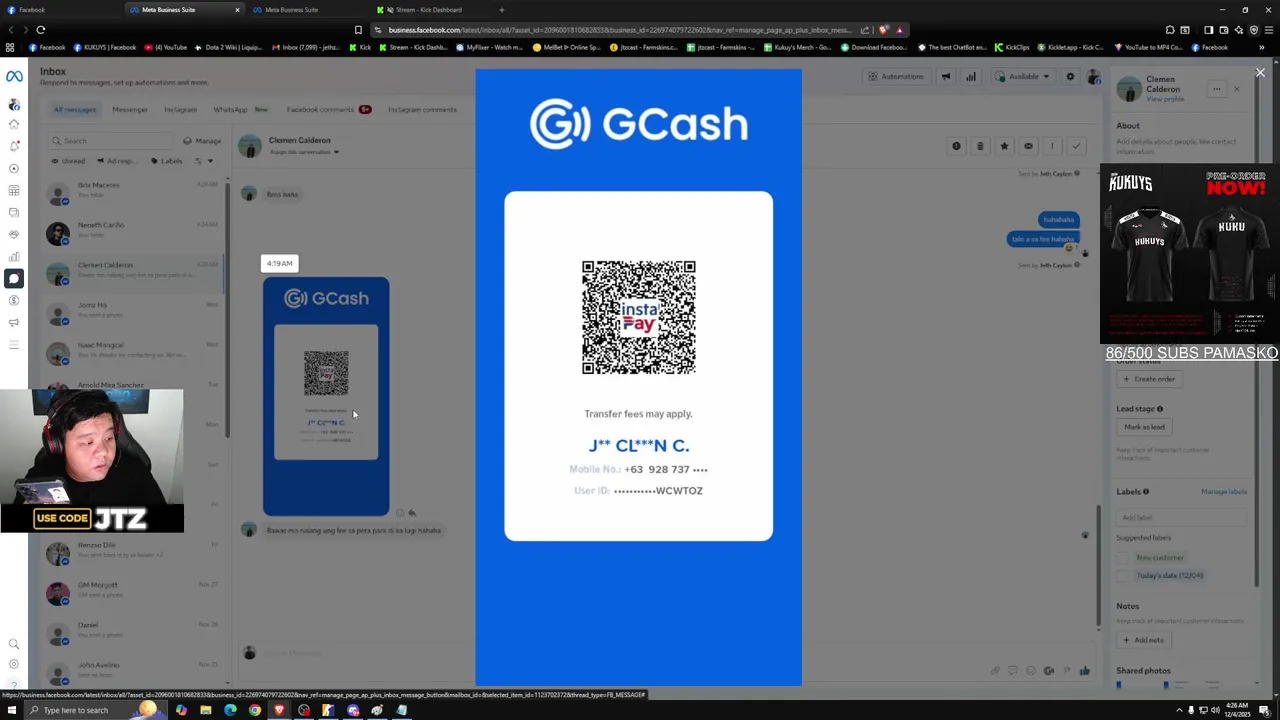Screen dimensions: 1280x720
Task: Click the priority exclamation icon above chat
Action: pos(1052,146)
